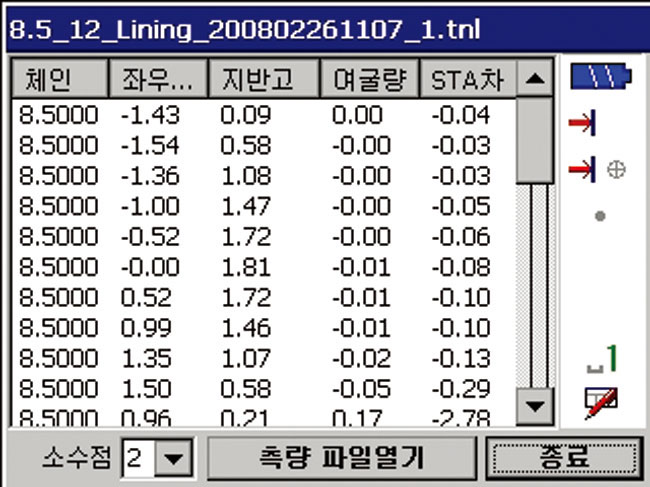Viewport: 650px width, 487px height.
Task: Click the small gray dot indicator
Action: [x=599, y=215]
